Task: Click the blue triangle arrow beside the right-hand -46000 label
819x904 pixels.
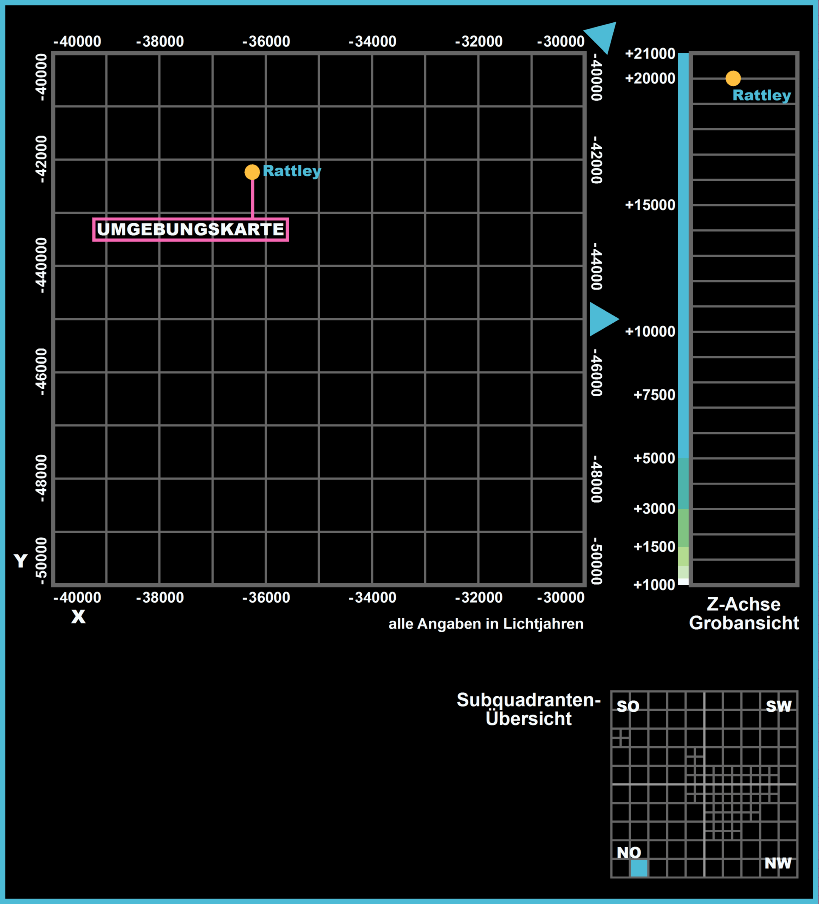Action: point(602,319)
